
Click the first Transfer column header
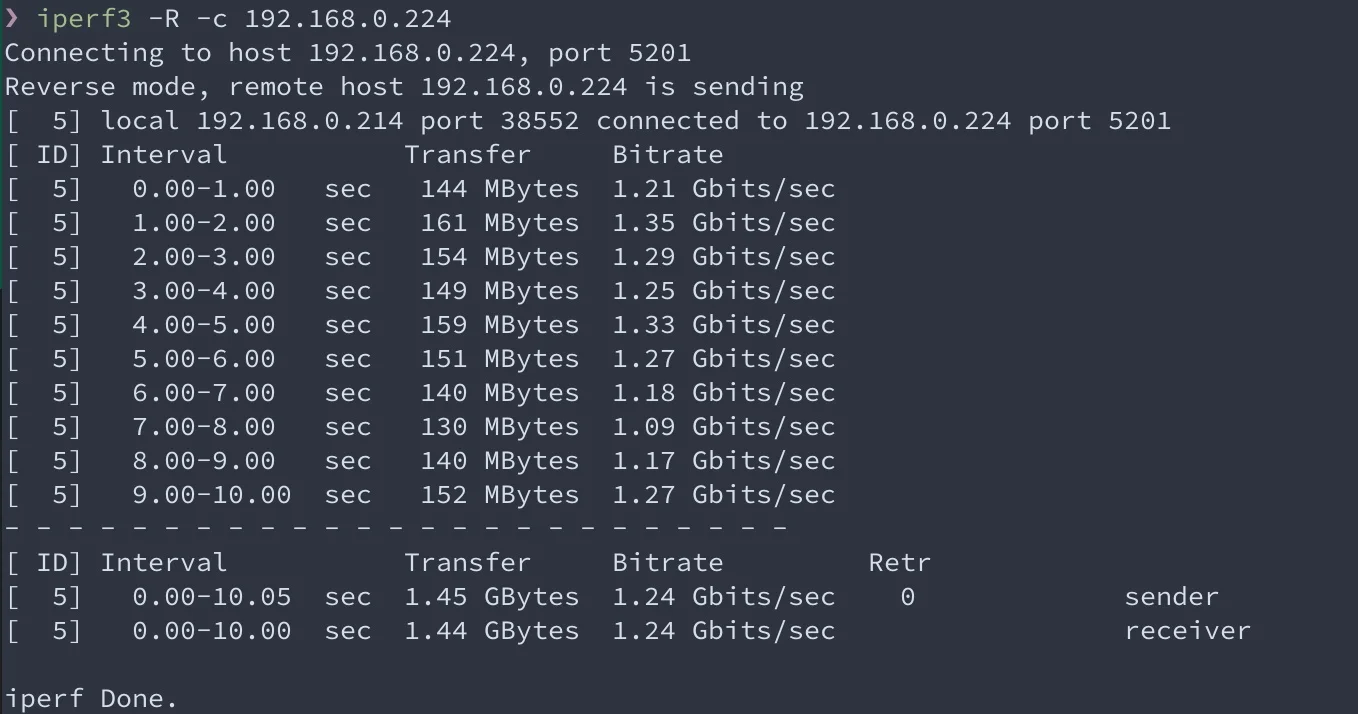(467, 155)
